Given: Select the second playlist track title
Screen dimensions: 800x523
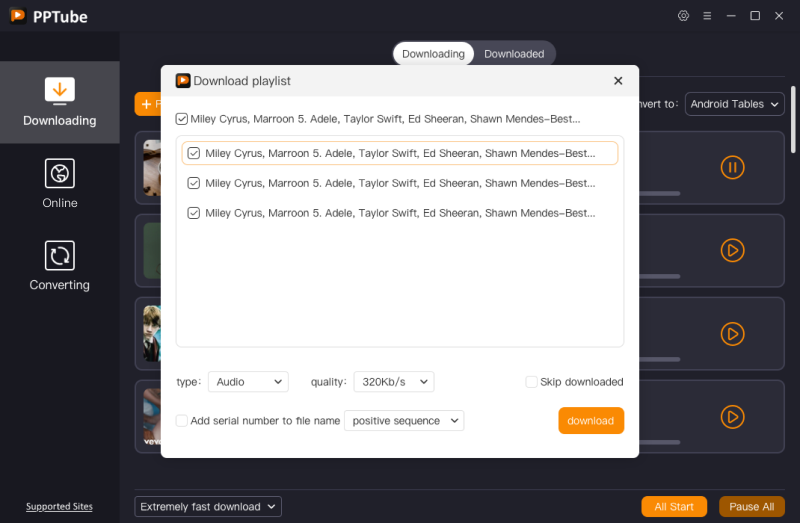Looking at the screenshot, I should (400, 183).
